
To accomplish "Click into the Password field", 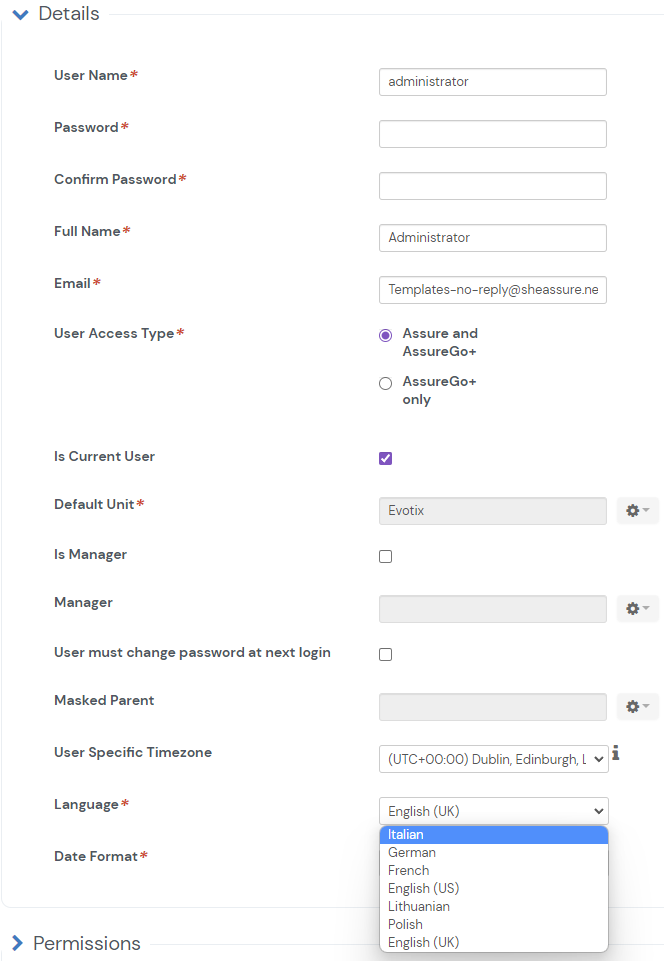I will (x=493, y=134).
